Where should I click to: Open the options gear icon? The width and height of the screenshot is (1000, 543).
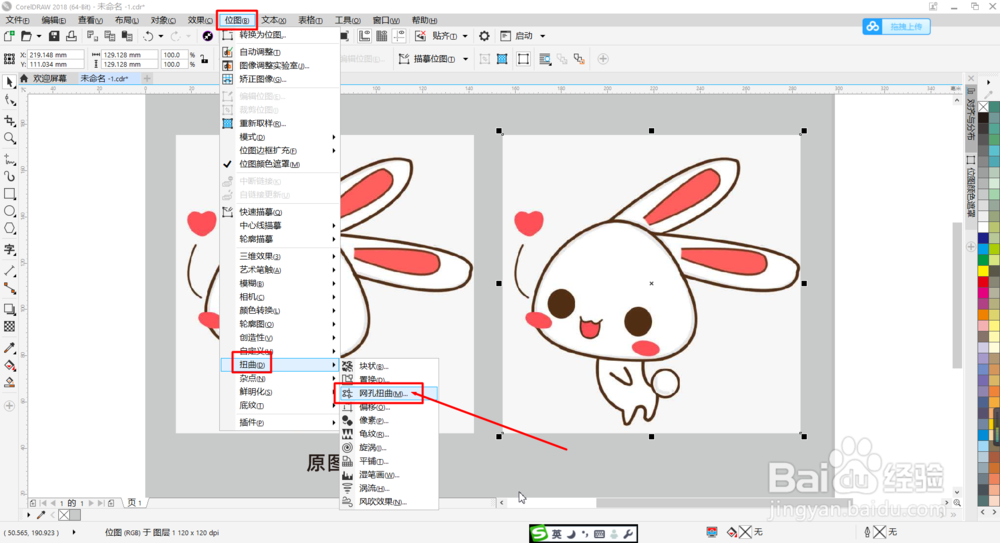click(484, 36)
